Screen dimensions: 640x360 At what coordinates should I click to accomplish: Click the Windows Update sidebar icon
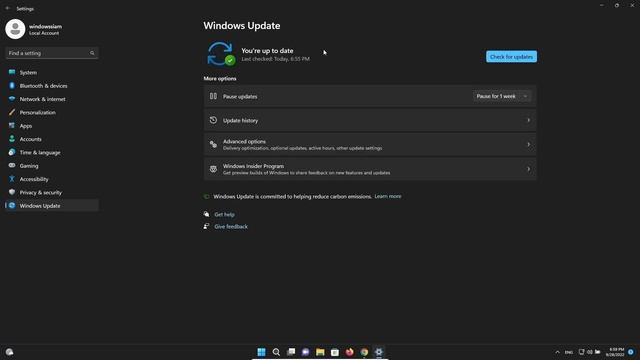tap(12, 206)
